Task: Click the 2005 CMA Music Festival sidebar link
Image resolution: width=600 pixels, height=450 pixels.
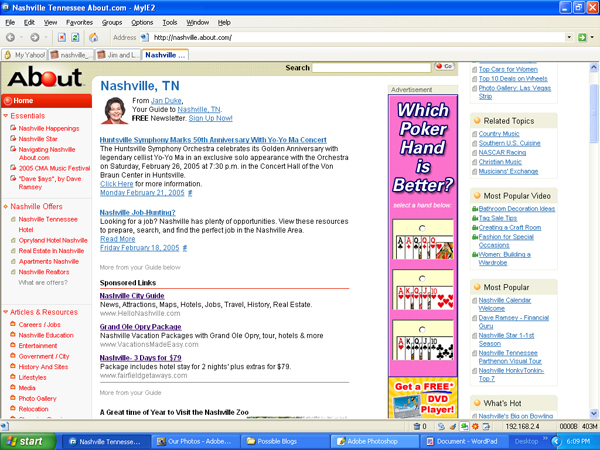Action: coord(54,168)
